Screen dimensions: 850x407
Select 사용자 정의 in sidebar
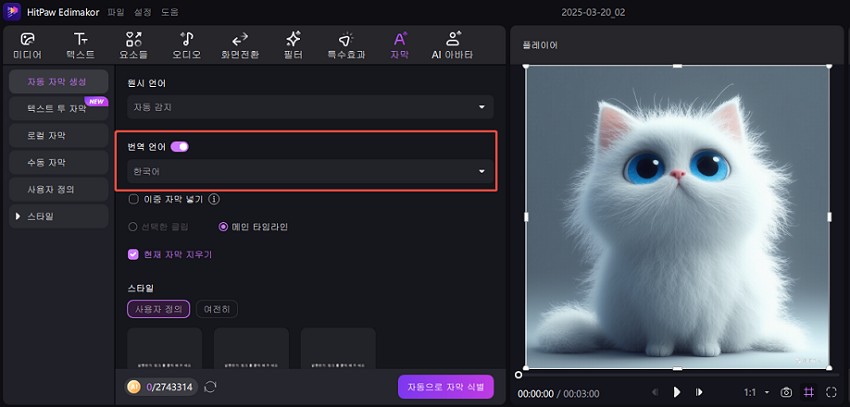59,189
